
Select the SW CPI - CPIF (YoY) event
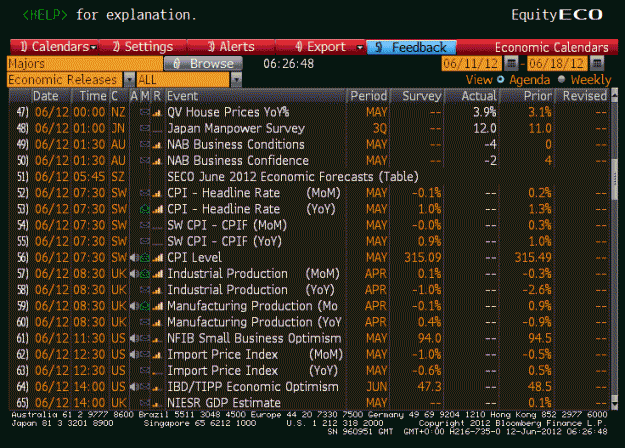[x=224, y=242]
